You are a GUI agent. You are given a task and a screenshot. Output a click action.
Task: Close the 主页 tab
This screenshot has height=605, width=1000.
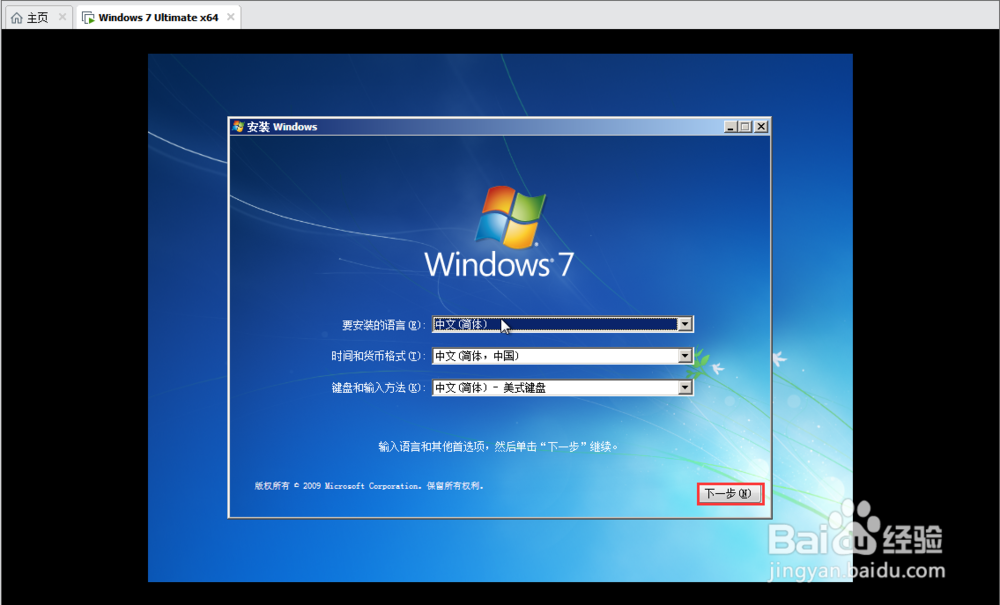[62, 17]
